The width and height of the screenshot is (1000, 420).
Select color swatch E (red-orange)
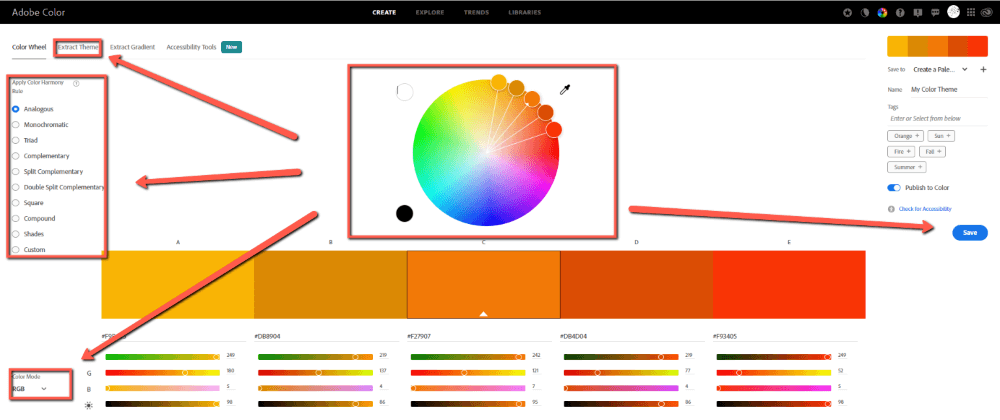click(789, 284)
